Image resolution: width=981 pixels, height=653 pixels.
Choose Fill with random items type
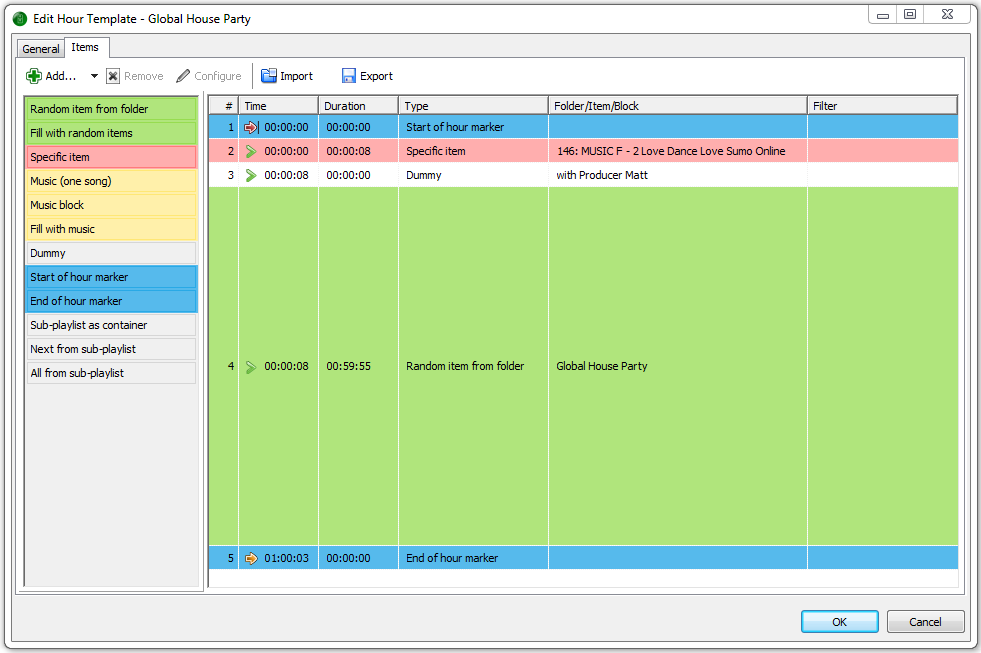(x=111, y=133)
